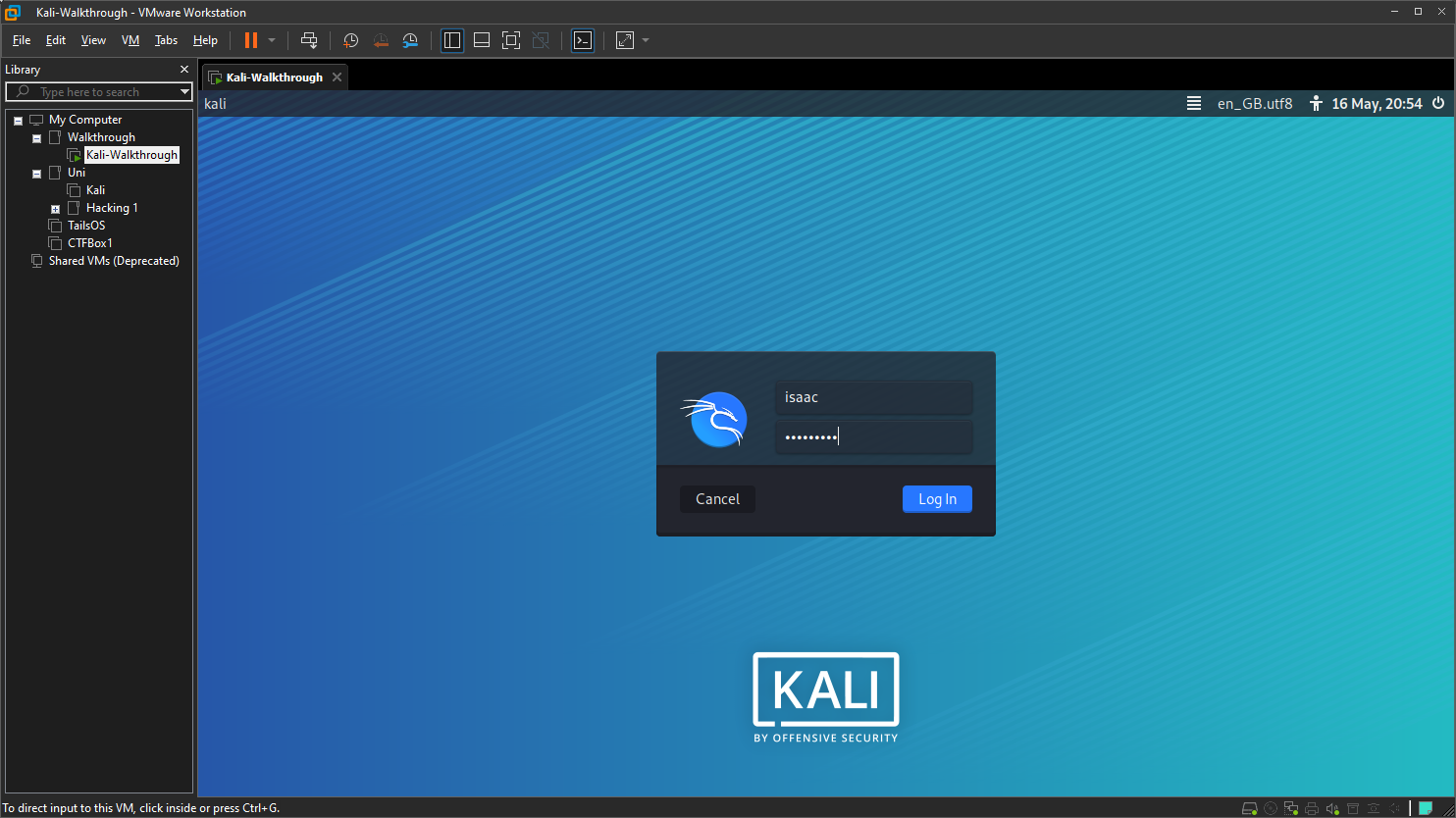
Task: Select the Walkthrough folder in library
Action: pyautogui.click(x=101, y=137)
